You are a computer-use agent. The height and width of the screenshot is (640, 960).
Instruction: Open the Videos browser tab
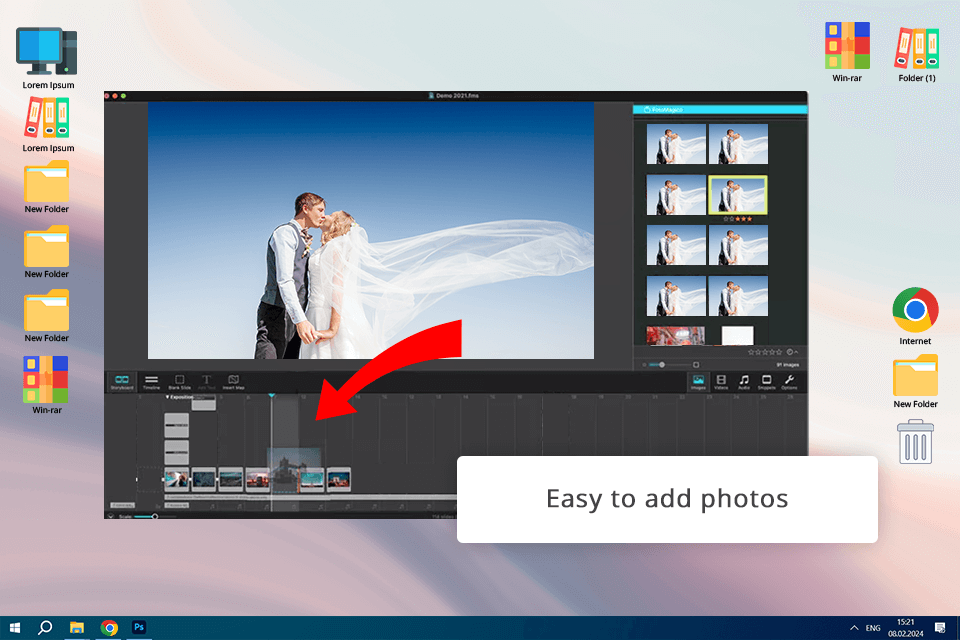[x=721, y=382]
